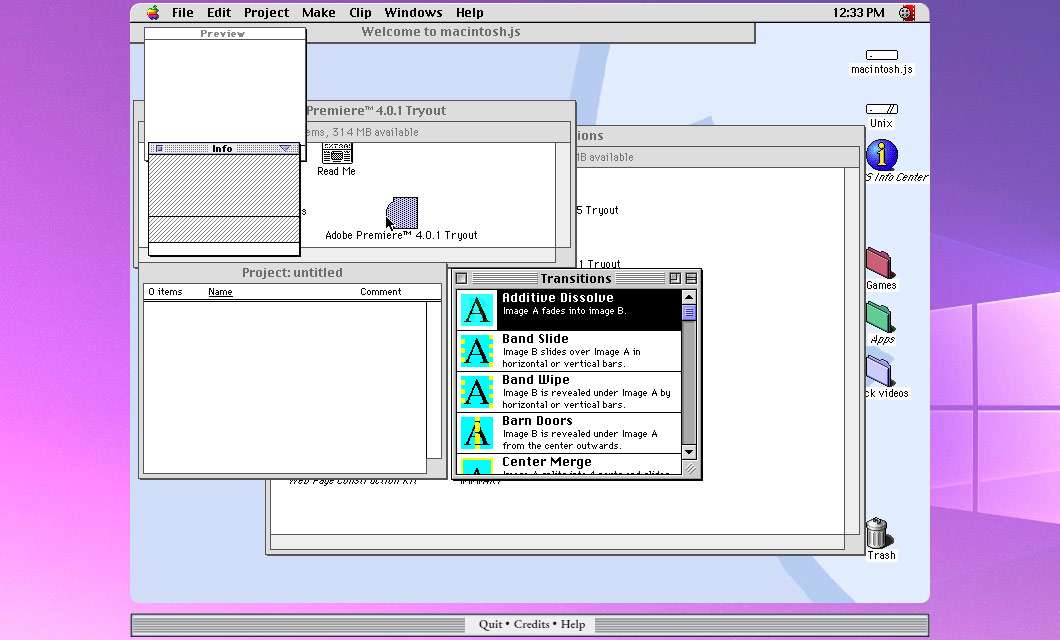Open the videos folder icon on the desktop

tap(880, 371)
